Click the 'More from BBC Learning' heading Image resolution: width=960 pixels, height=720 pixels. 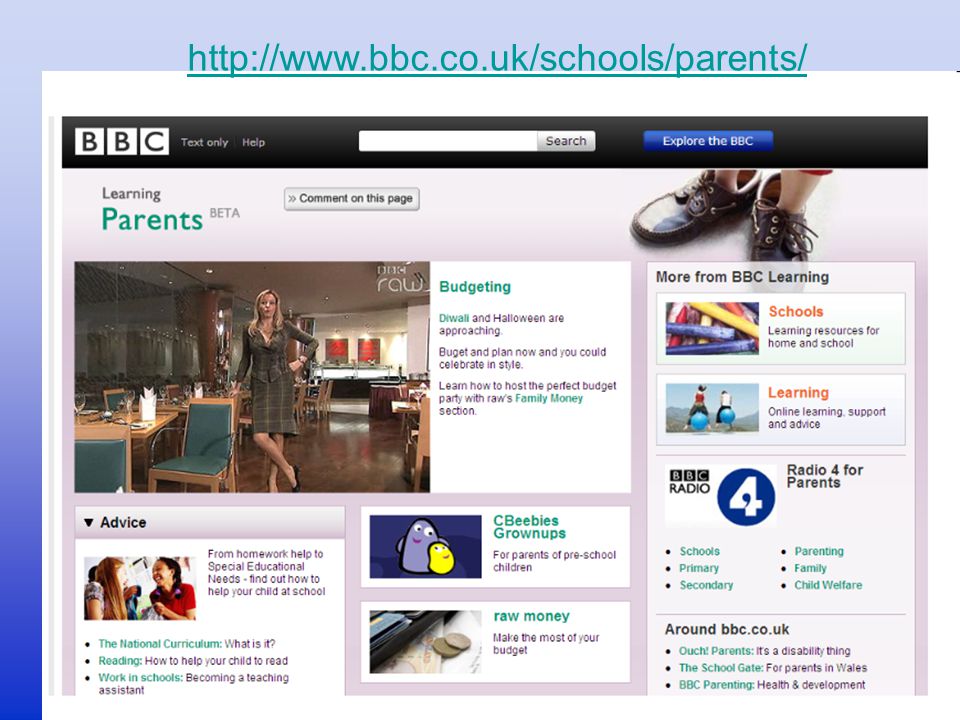(742, 277)
